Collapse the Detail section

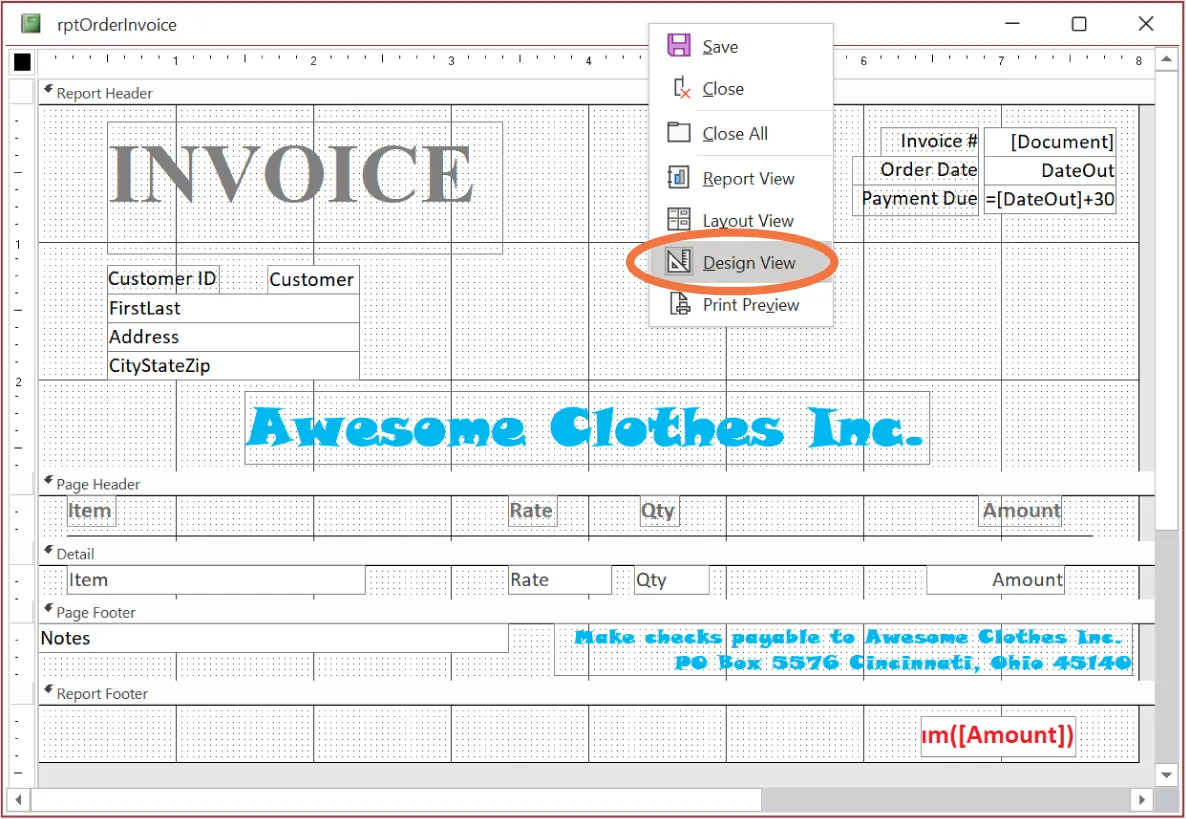pos(47,553)
